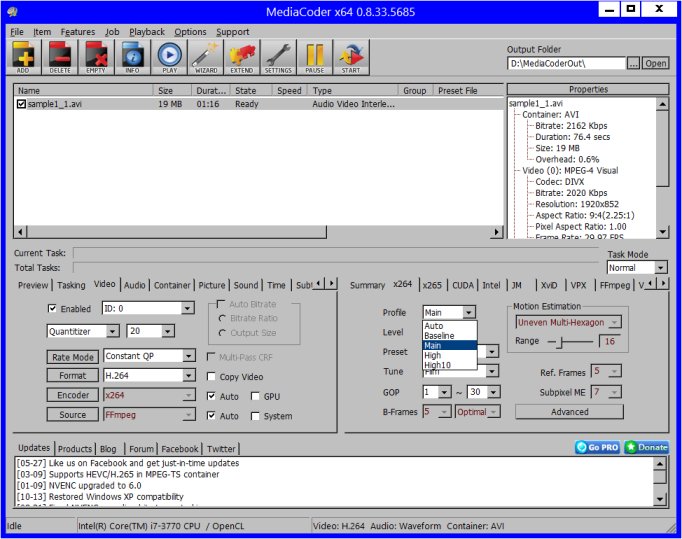
Task: Open the Profile dropdown arrow
Action: (x=468, y=312)
